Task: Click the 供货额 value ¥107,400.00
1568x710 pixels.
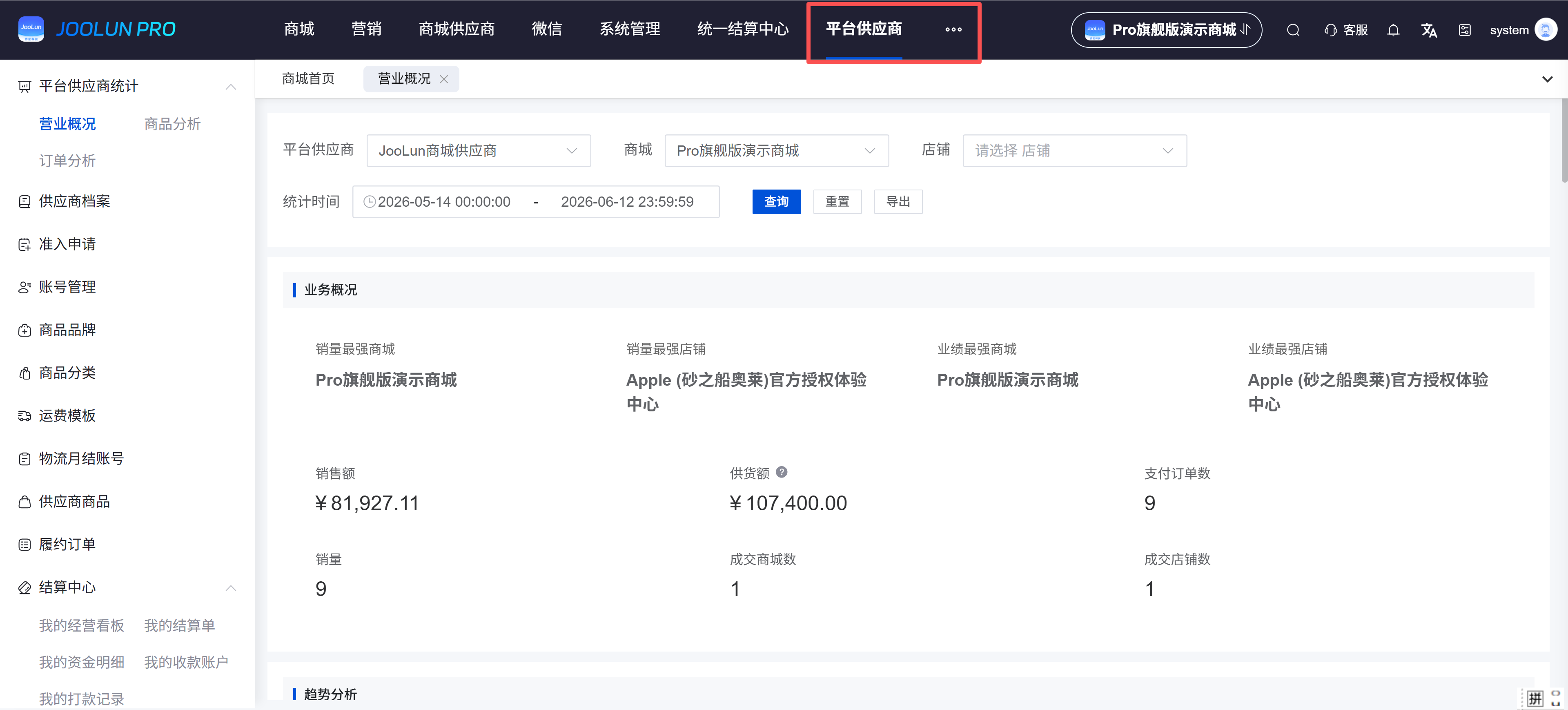Action: tap(788, 503)
